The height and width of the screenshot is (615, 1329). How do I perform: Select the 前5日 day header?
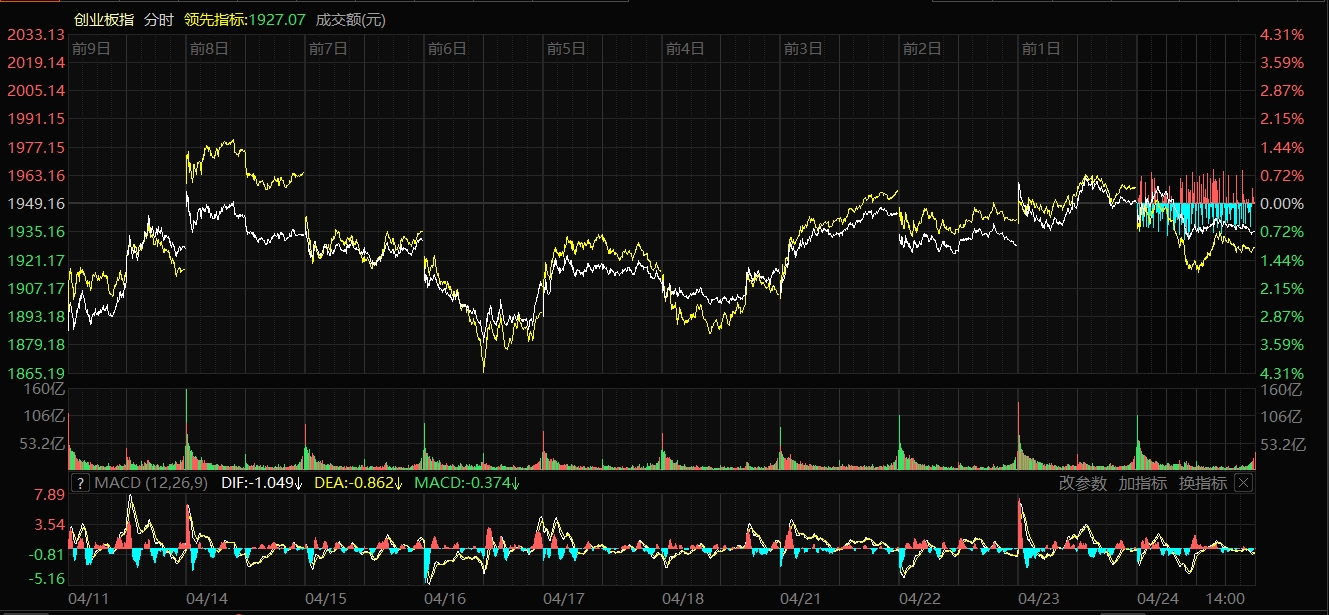(566, 47)
